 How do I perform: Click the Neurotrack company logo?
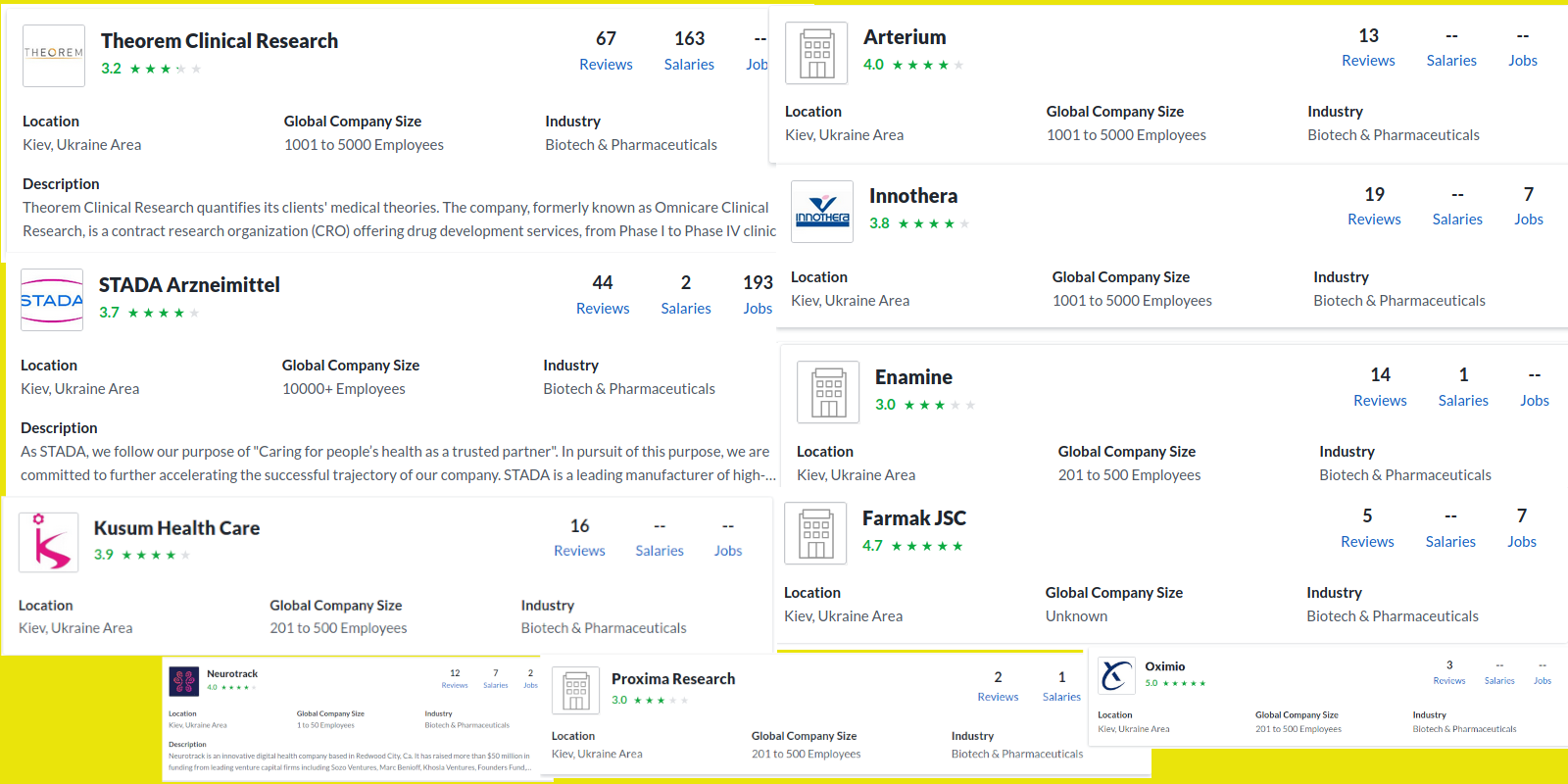click(x=184, y=681)
